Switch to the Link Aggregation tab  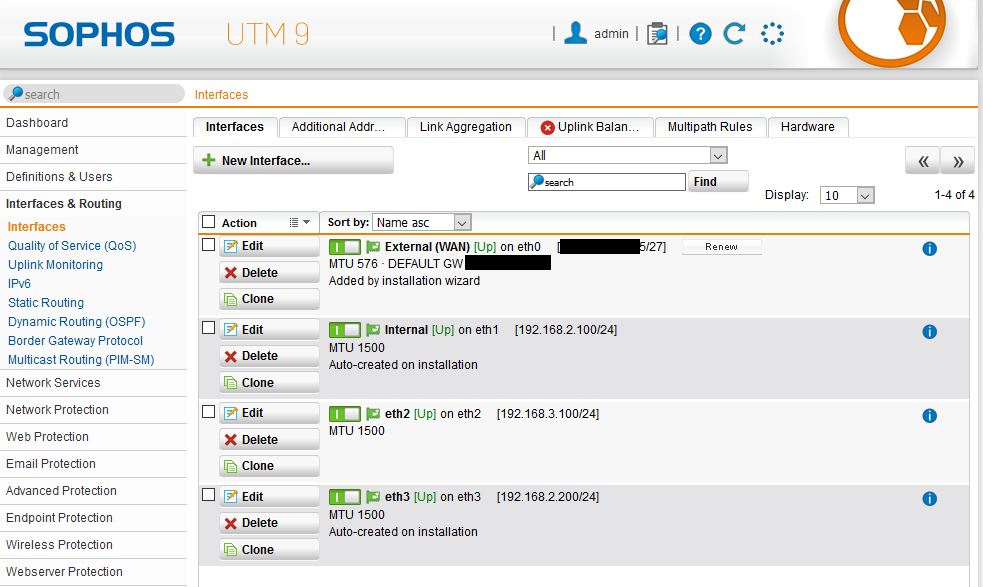click(465, 127)
